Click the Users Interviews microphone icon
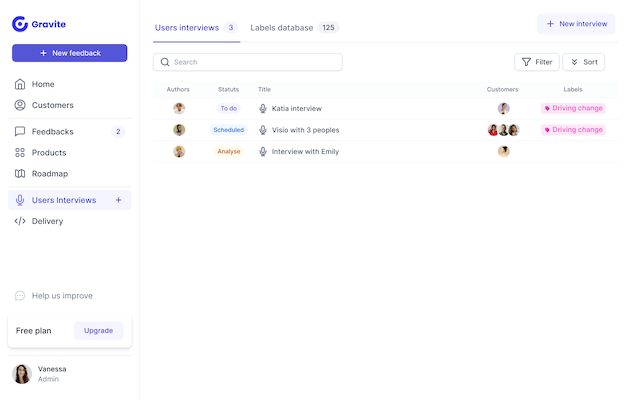640x400 pixels. [20, 200]
